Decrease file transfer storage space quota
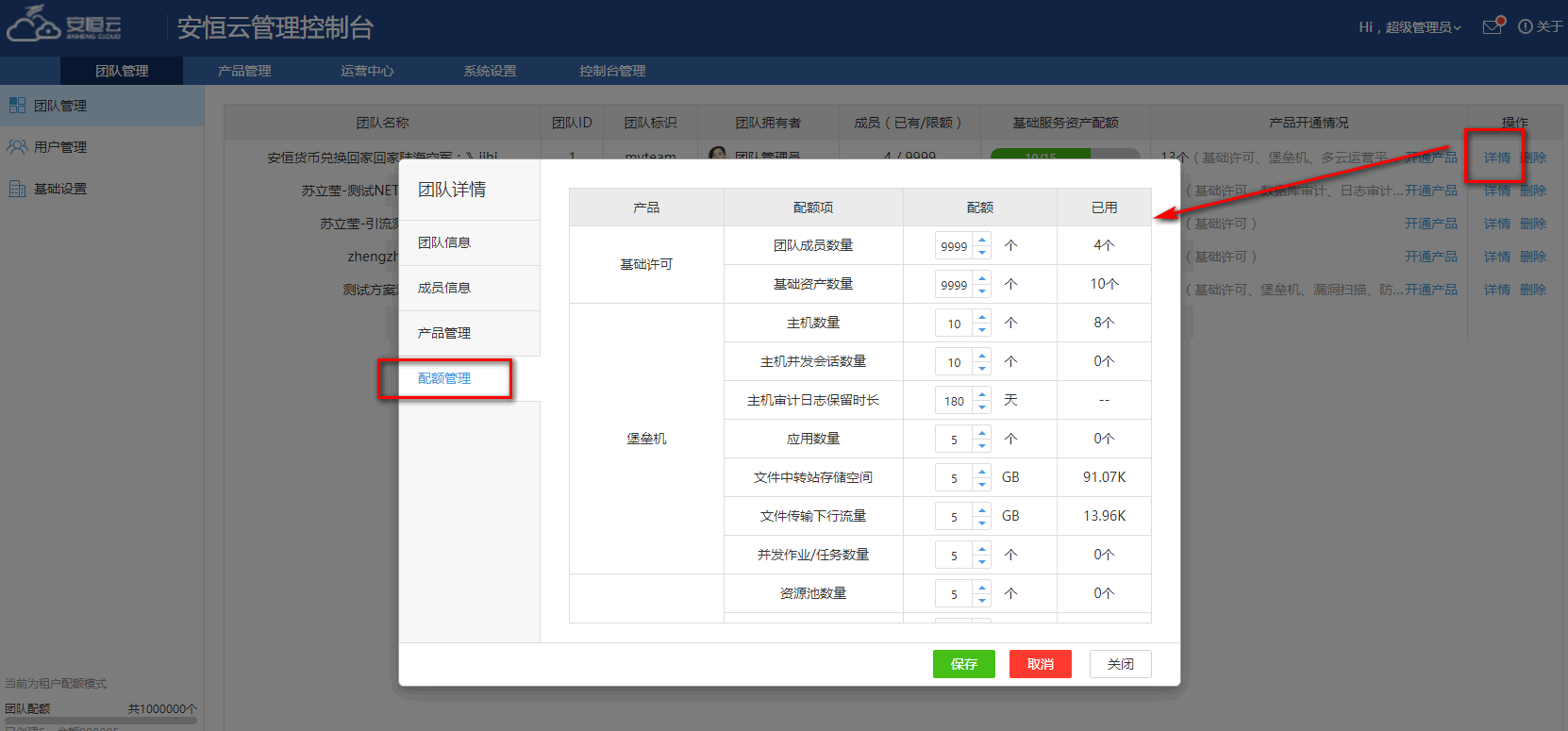The image size is (1568, 731). pos(982,484)
